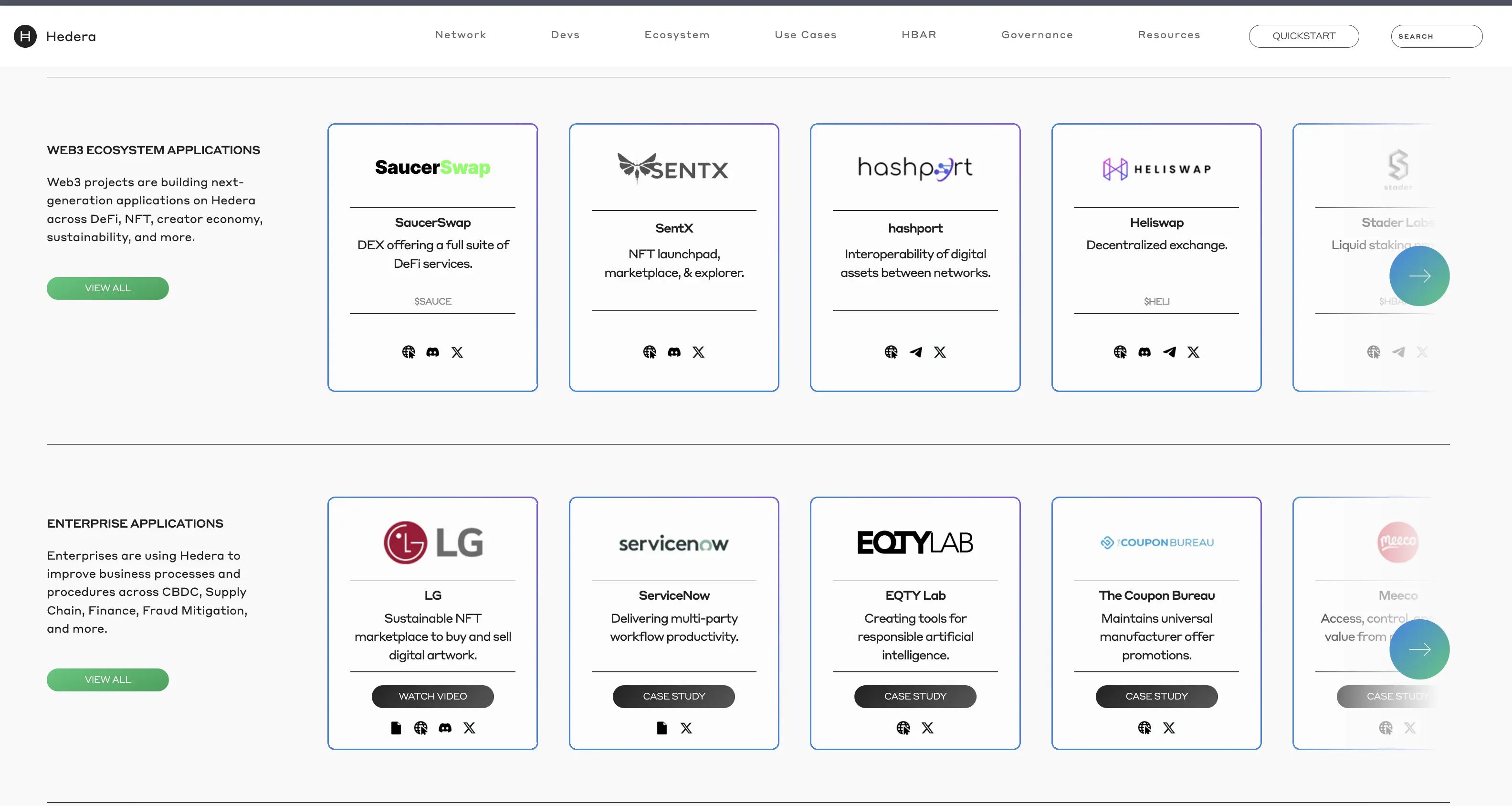Click the hashport card title

(x=915, y=228)
